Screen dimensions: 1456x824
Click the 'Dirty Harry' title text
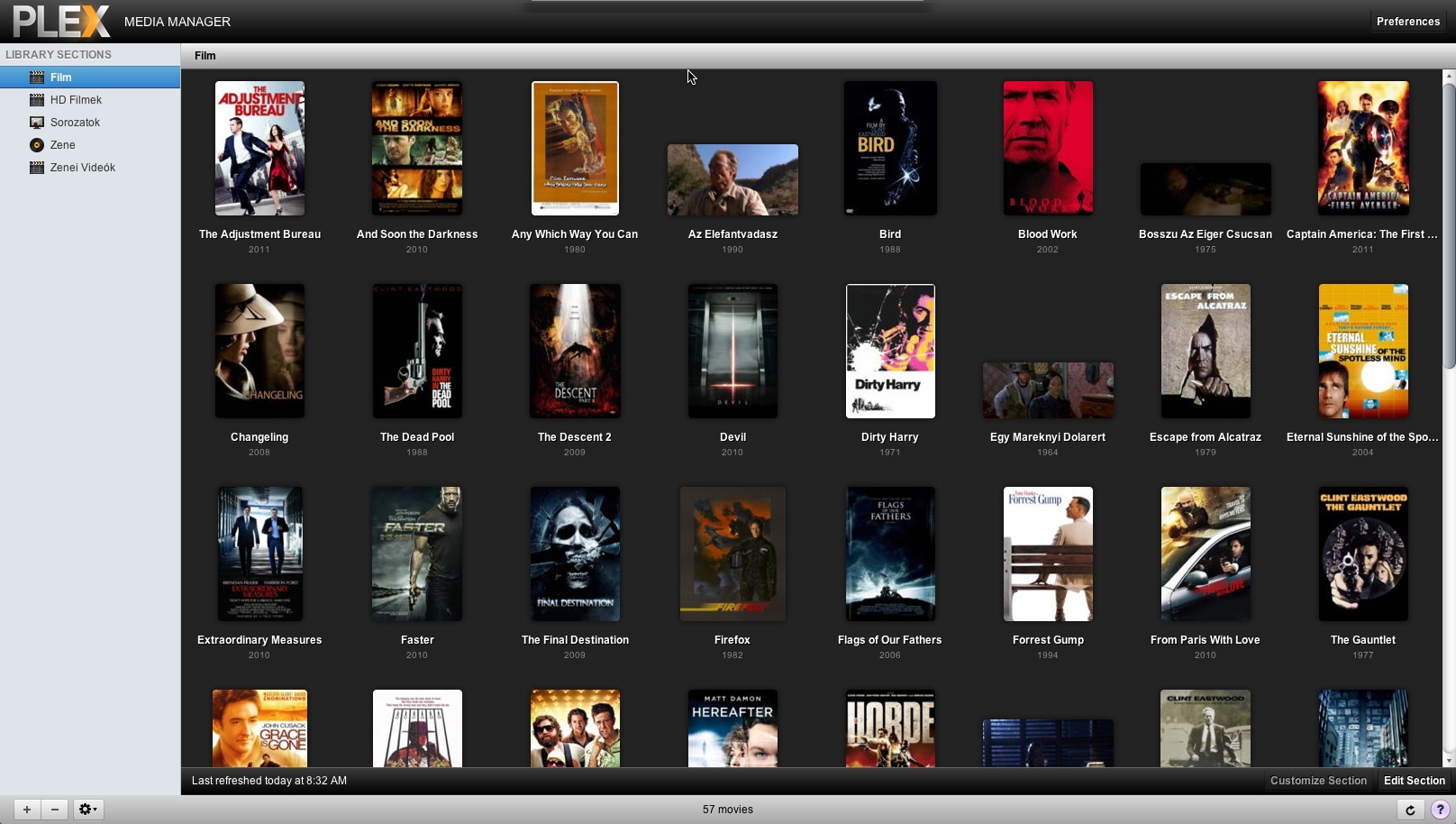tap(890, 437)
